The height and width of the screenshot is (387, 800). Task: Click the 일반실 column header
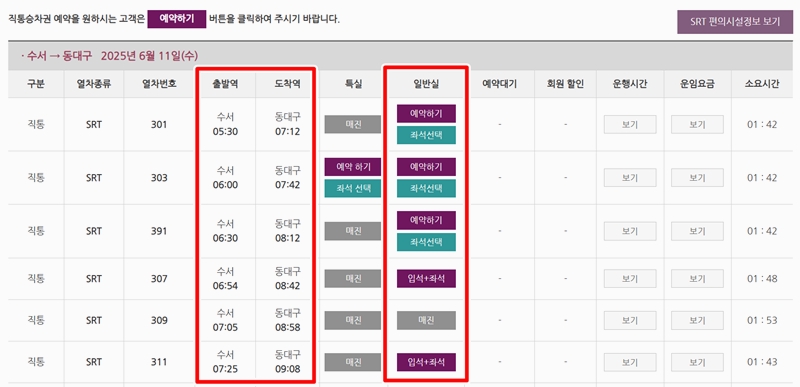[426, 84]
